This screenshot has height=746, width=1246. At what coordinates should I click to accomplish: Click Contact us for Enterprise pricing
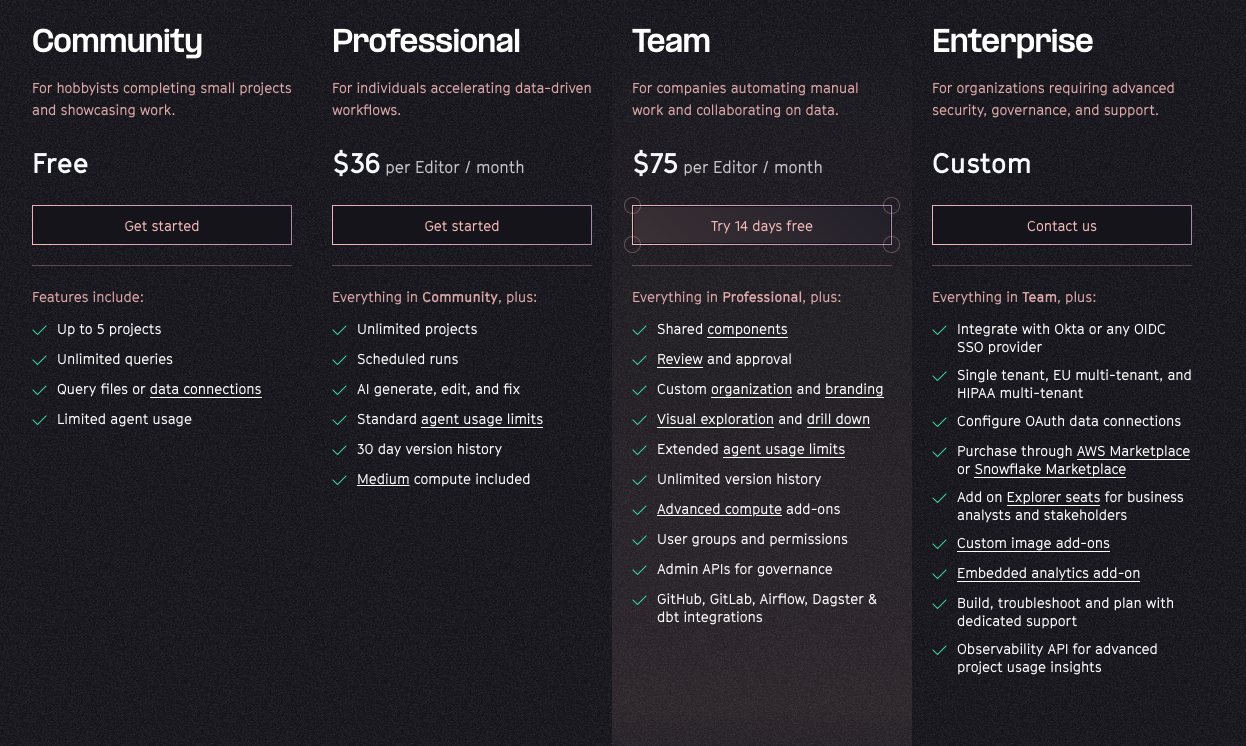click(1061, 225)
